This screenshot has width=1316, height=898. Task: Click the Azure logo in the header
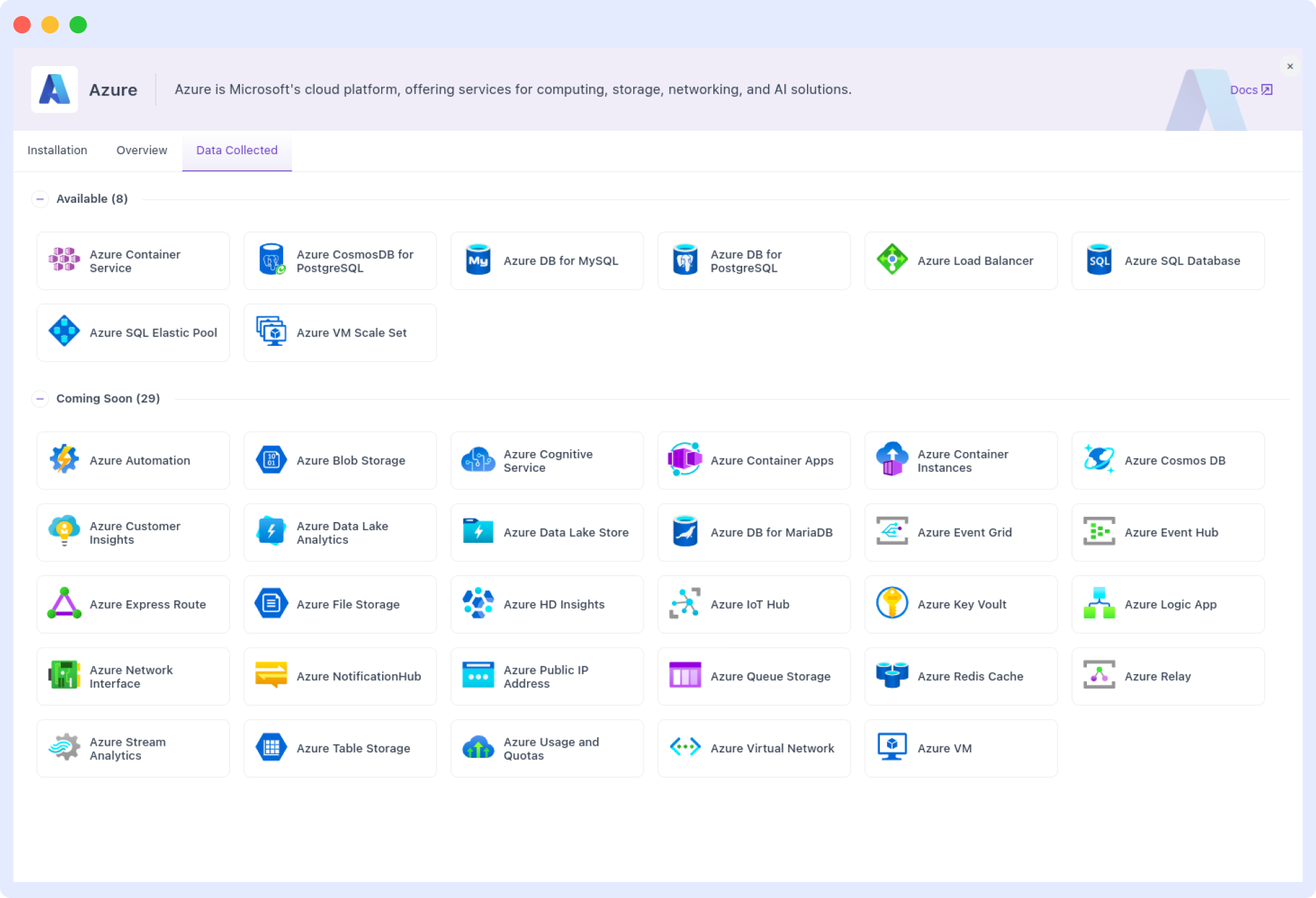(x=54, y=89)
